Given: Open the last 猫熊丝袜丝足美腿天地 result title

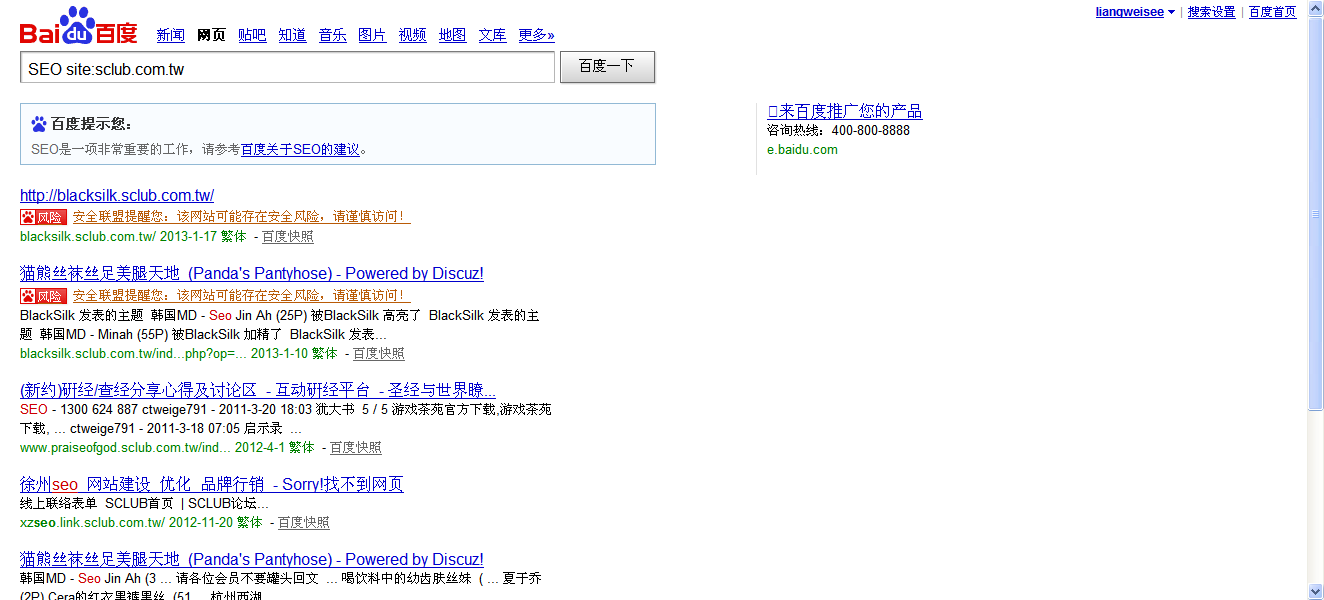Looking at the screenshot, I should coord(252,559).
